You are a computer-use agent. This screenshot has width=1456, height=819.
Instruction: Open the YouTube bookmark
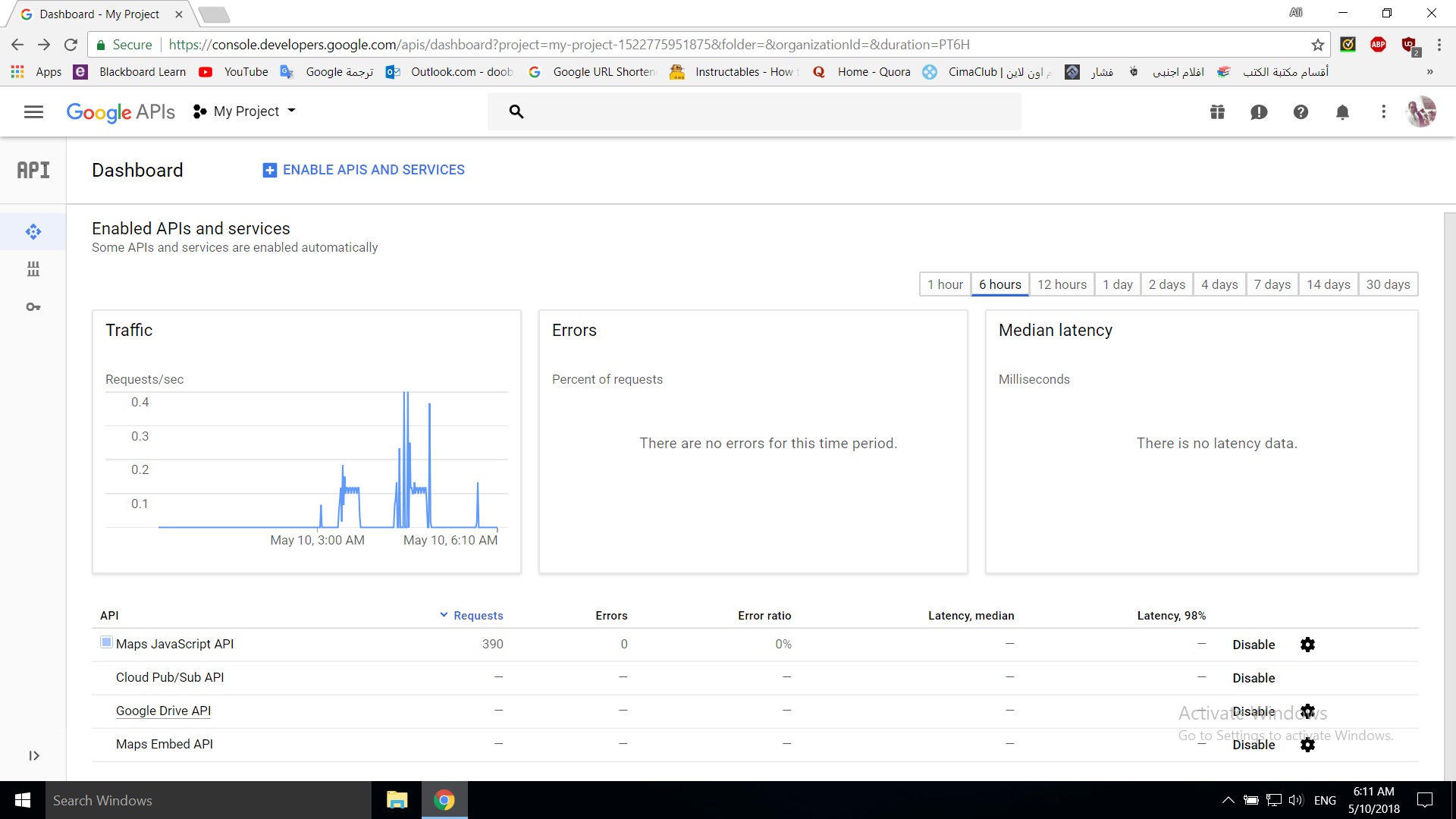tap(234, 72)
